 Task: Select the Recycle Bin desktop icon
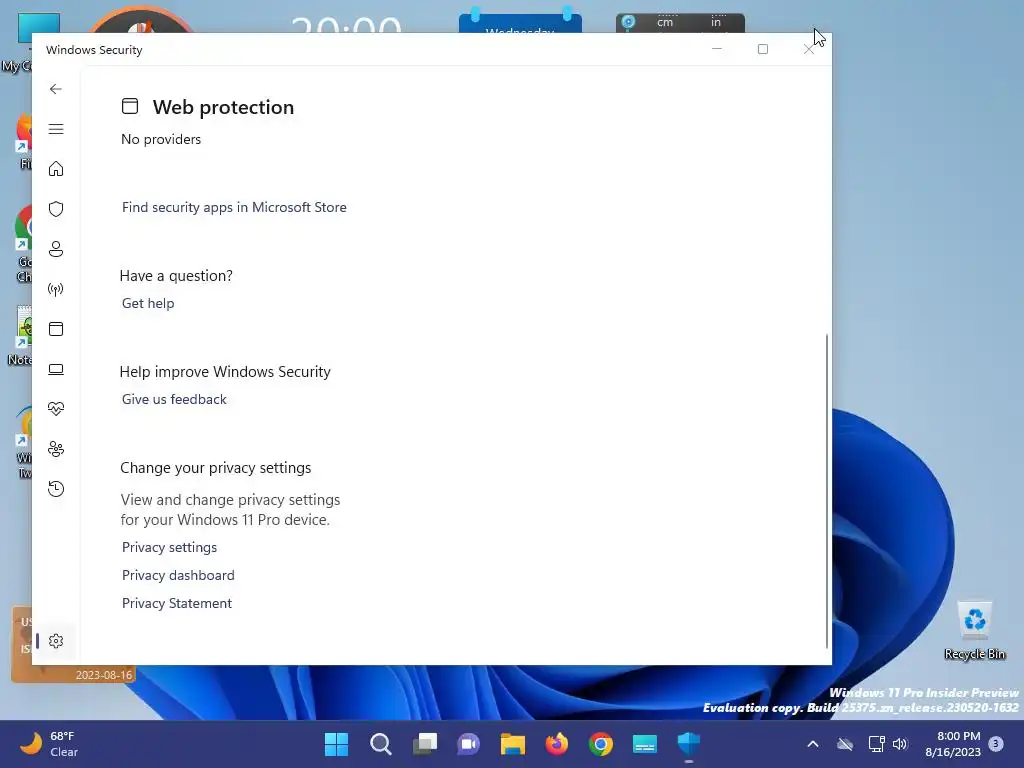click(x=974, y=631)
